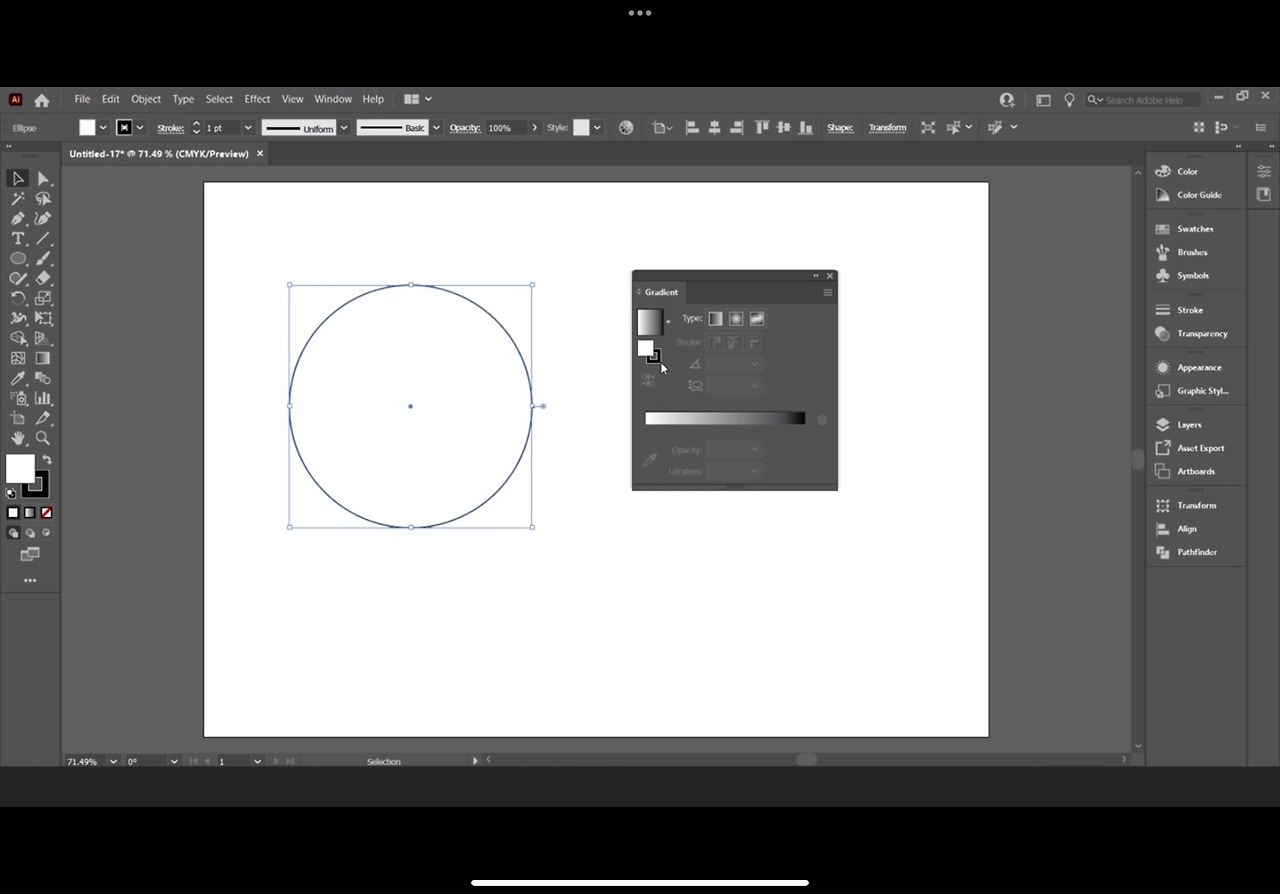Select the Hand tool
This screenshot has height=894, width=1280.
click(x=18, y=438)
